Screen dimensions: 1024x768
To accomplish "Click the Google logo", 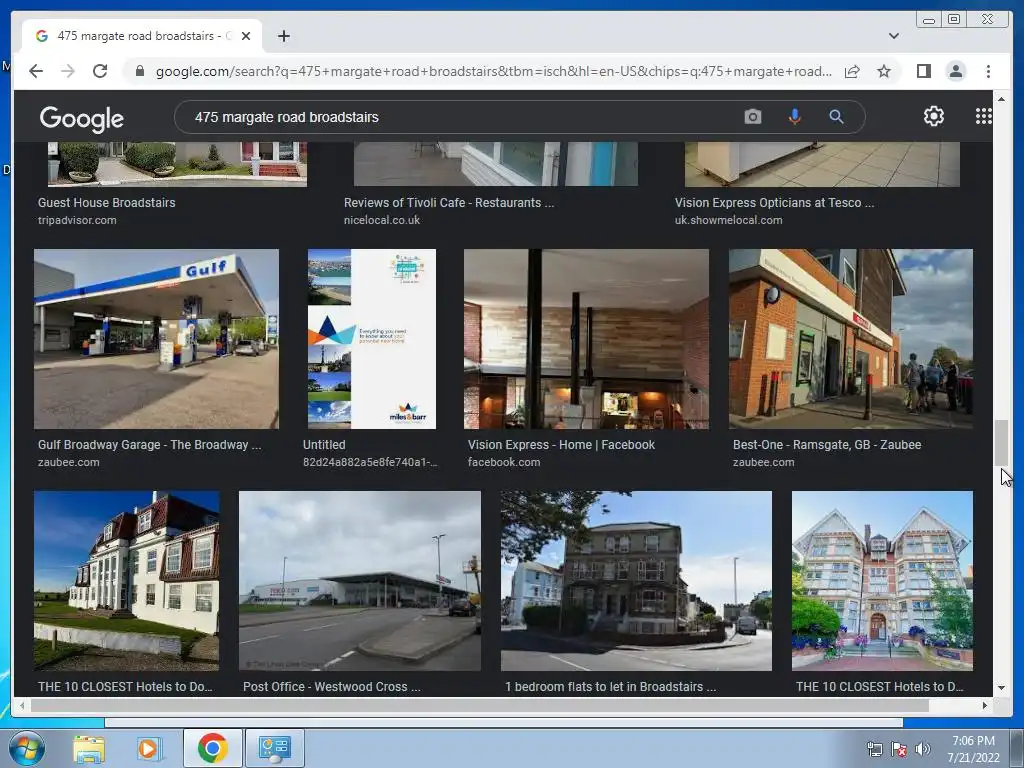I will pos(82,118).
